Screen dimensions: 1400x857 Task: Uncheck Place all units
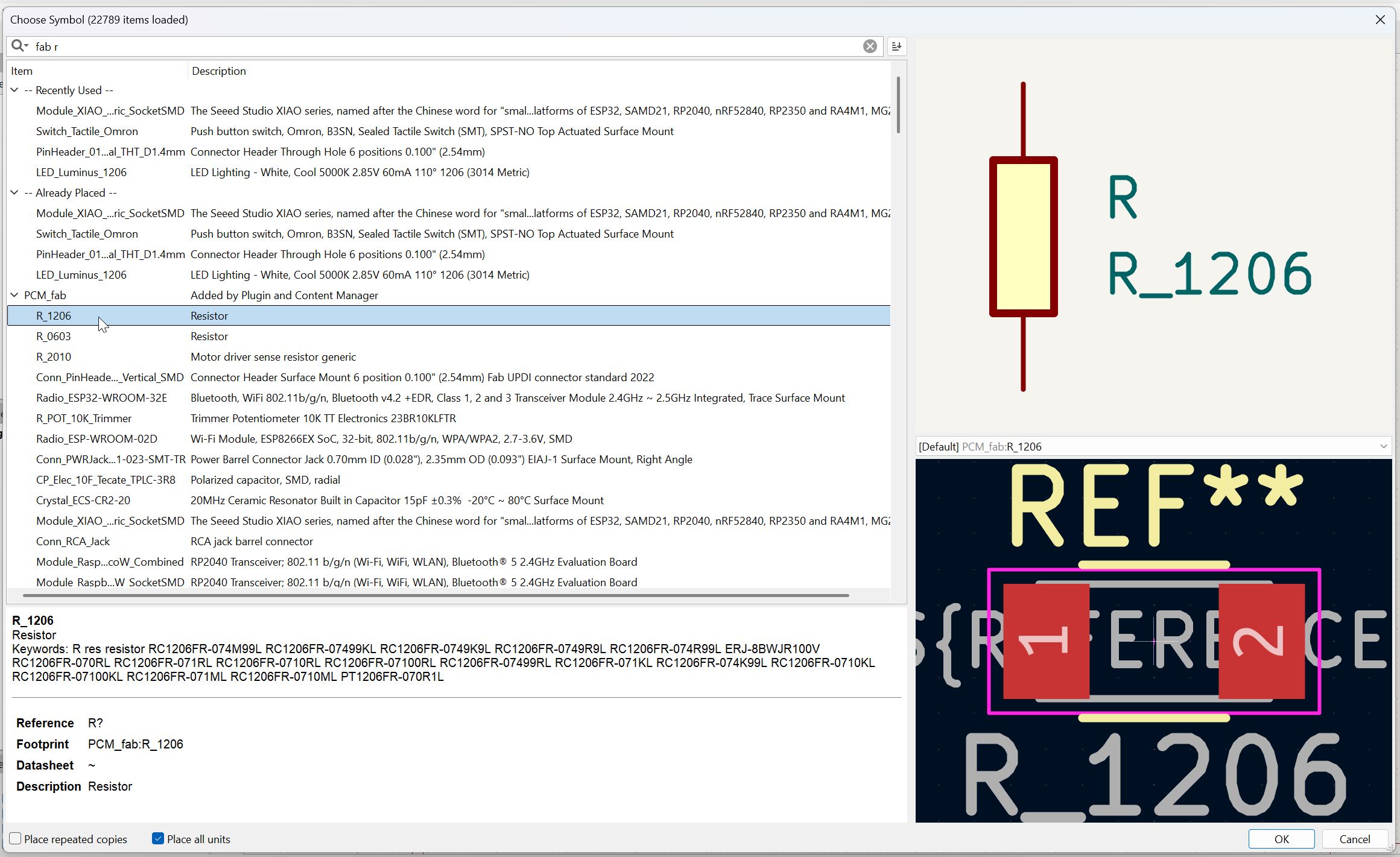(158, 838)
